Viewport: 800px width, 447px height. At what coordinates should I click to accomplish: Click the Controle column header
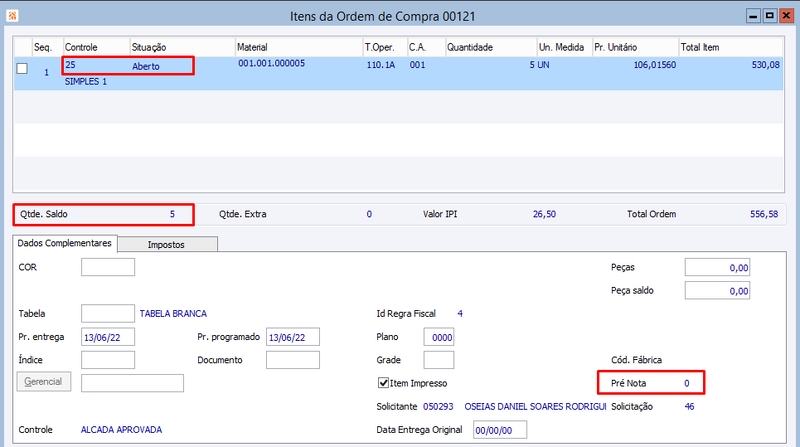[x=96, y=47]
